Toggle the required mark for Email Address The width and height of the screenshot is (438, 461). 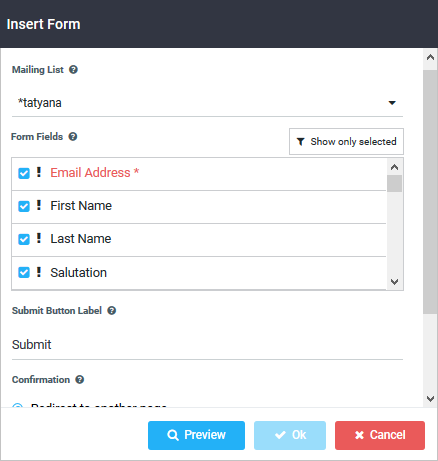click(x=39, y=172)
